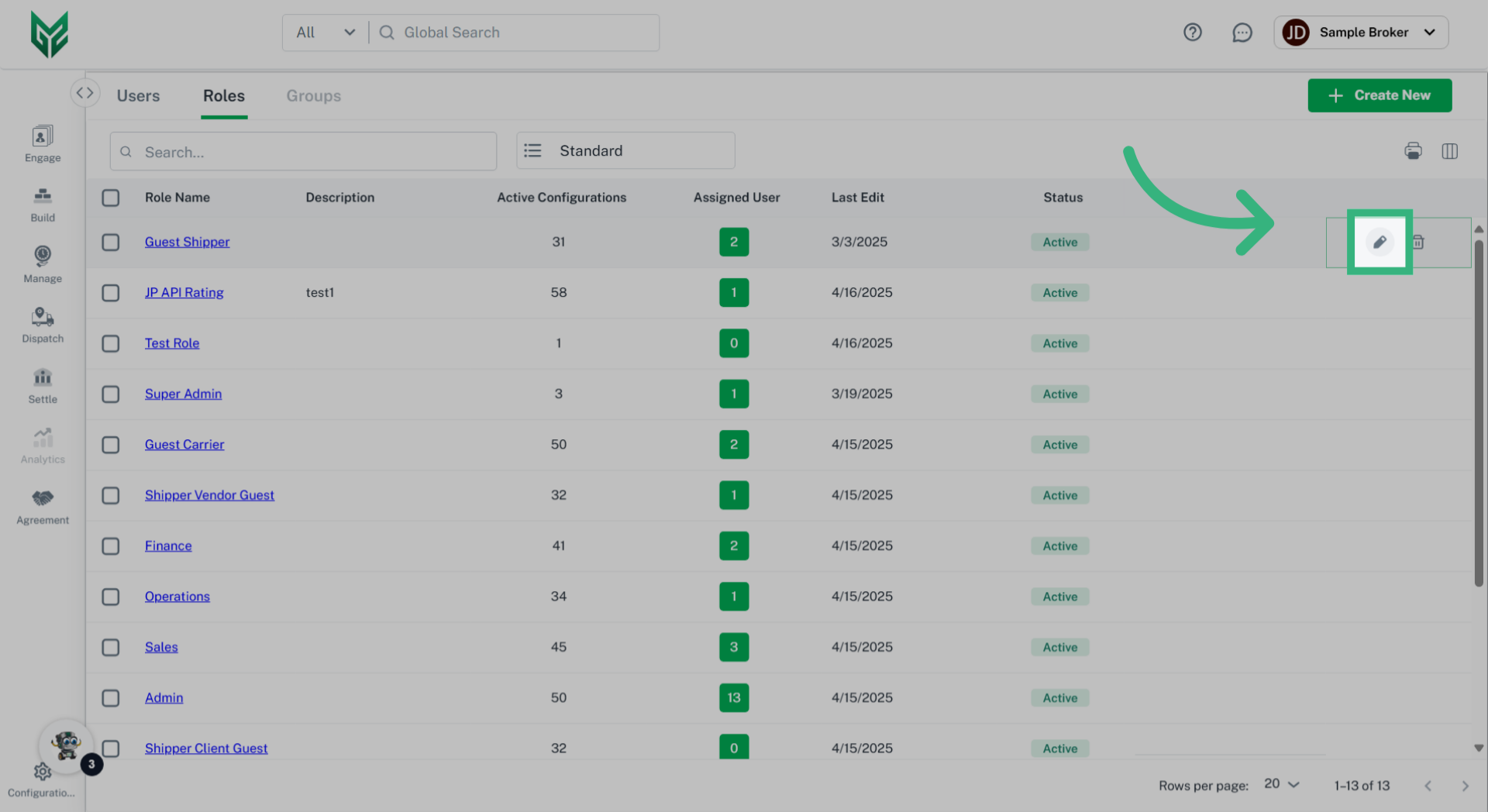Tick the checkbox for JP API Rating

tap(111, 293)
